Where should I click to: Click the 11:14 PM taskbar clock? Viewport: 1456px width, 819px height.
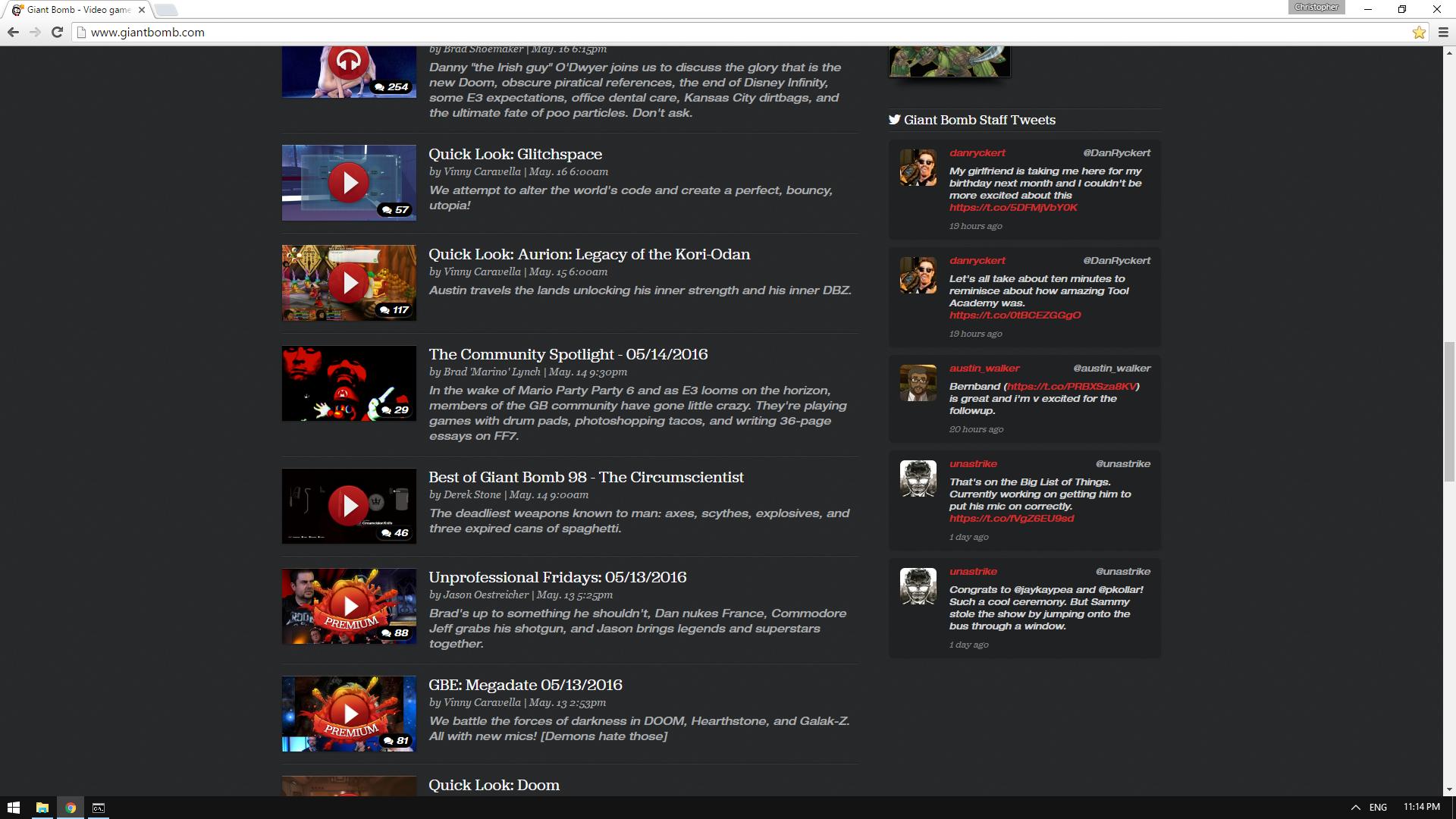pos(1421,807)
